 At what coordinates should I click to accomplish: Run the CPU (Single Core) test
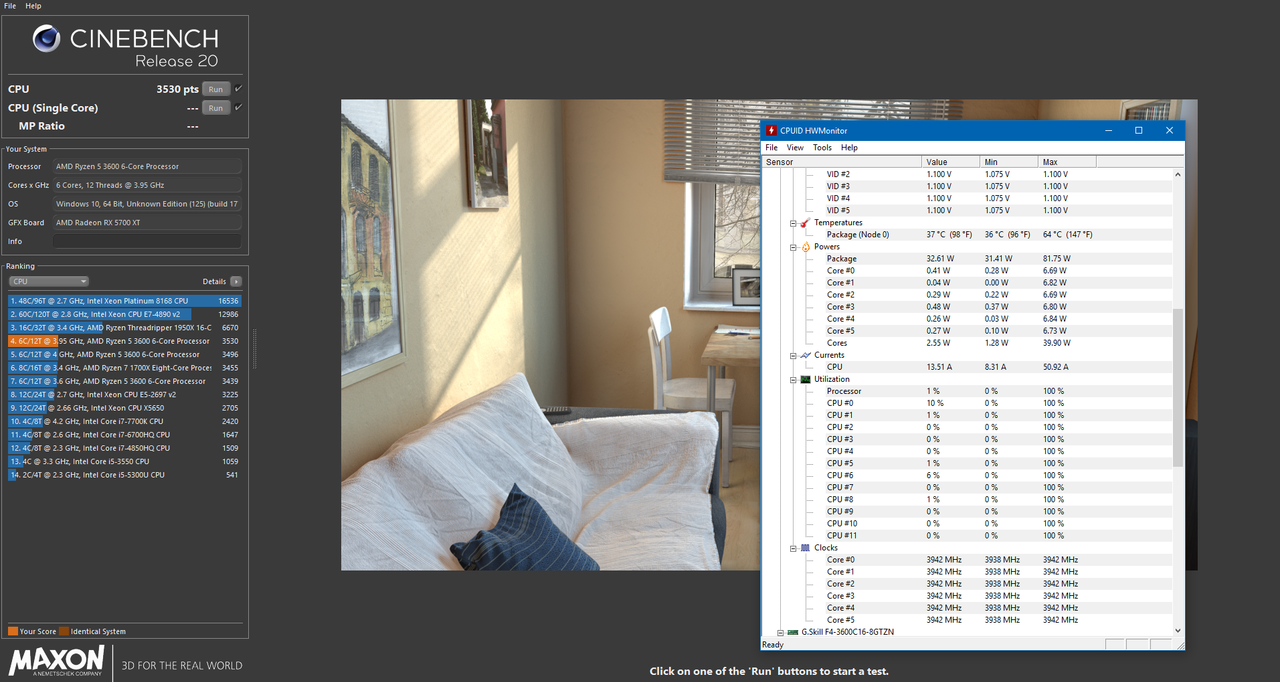(x=215, y=108)
